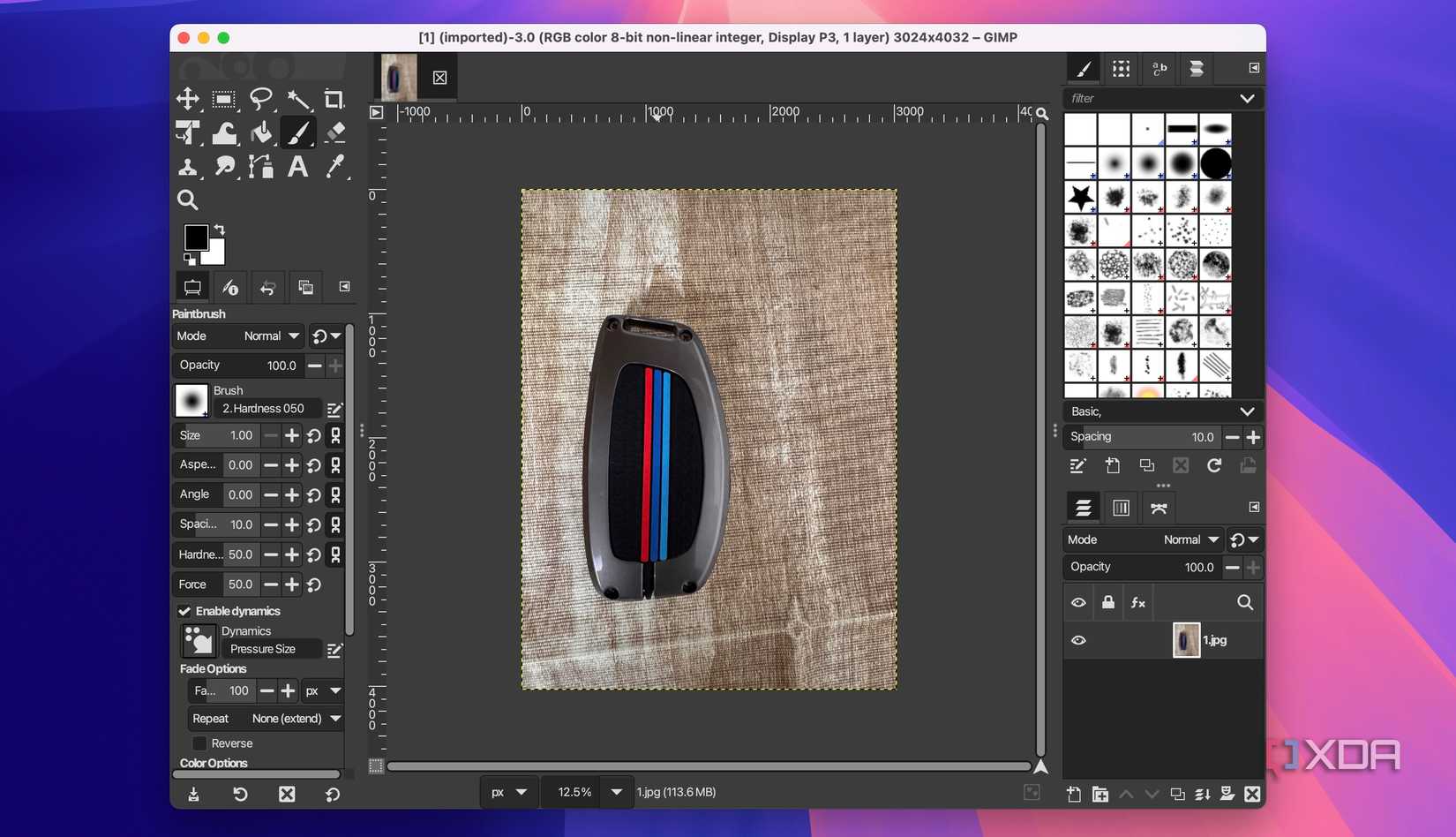Refresh the brushes list
This screenshot has height=837, width=1456.
[1215, 465]
